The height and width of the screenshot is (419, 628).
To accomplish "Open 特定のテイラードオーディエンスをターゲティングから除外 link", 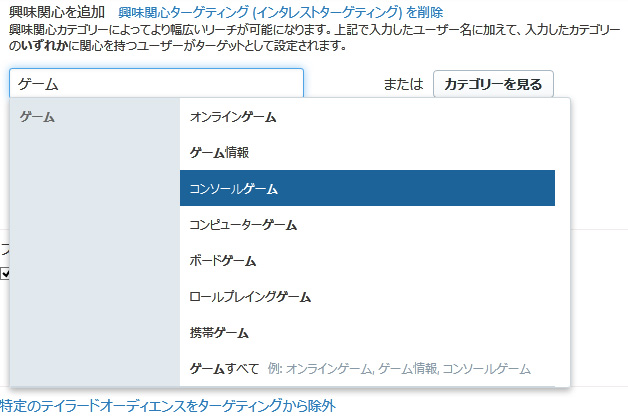I will [168, 406].
